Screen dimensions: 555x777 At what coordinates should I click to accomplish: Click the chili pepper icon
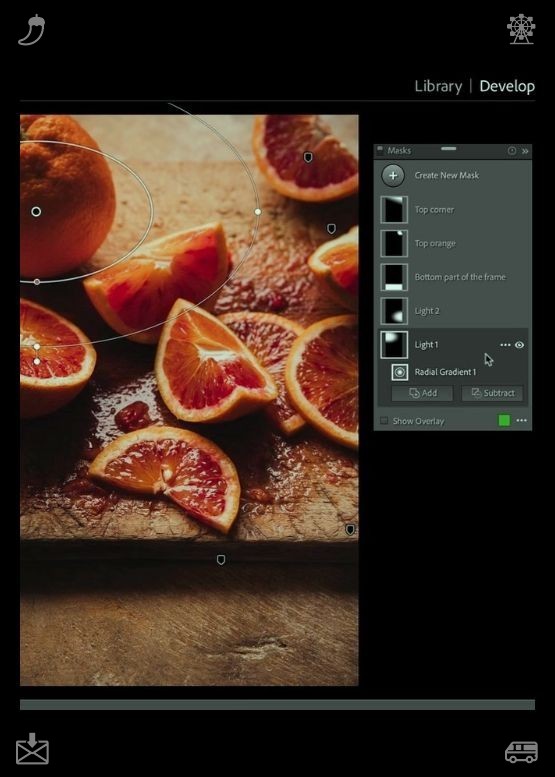click(x=32, y=30)
